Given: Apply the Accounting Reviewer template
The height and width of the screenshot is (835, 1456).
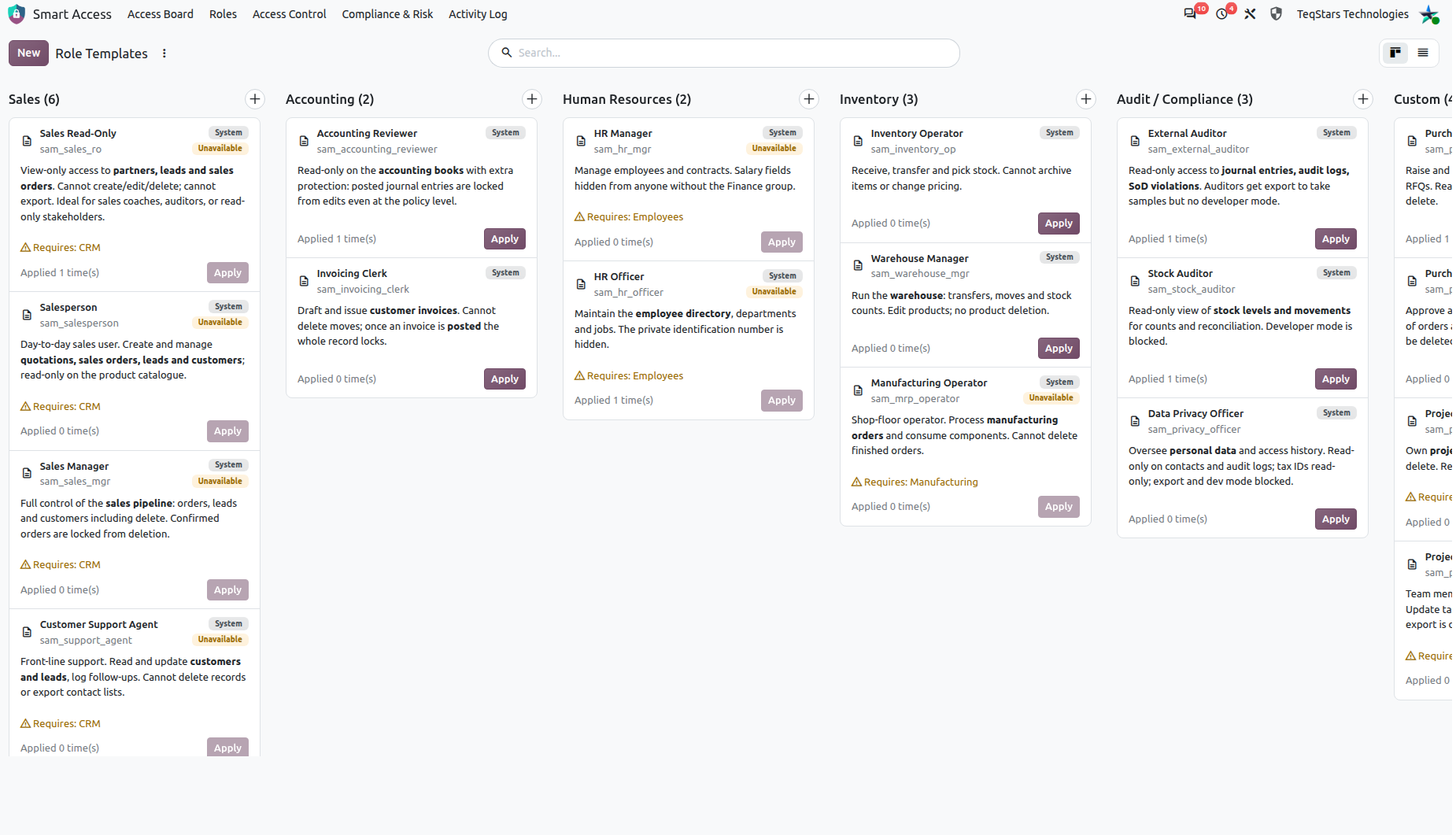Looking at the screenshot, I should [504, 239].
